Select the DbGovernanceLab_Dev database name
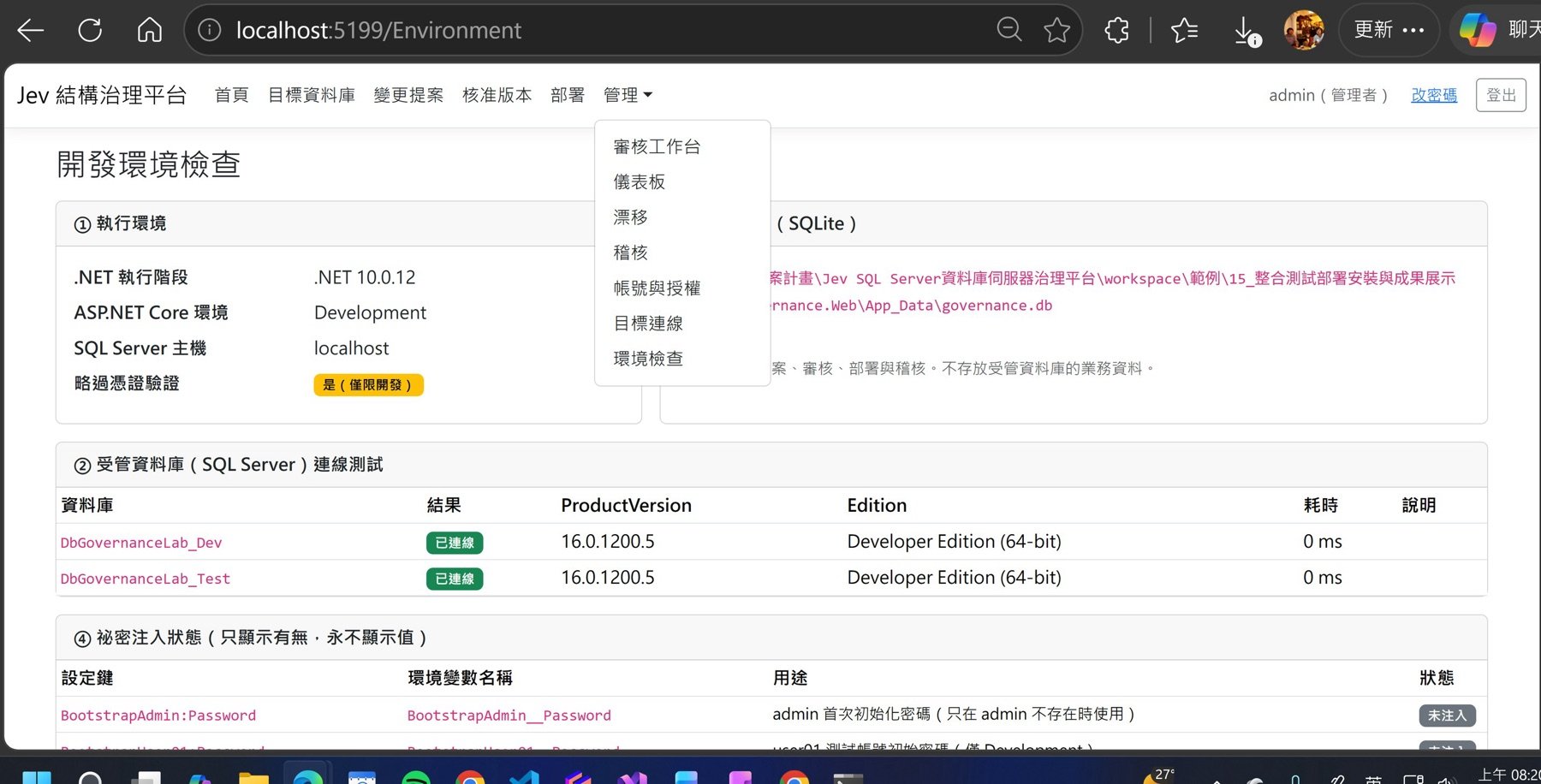The width and height of the screenshot is (1541, 784). pyautogui.click(x=141, y=543)
